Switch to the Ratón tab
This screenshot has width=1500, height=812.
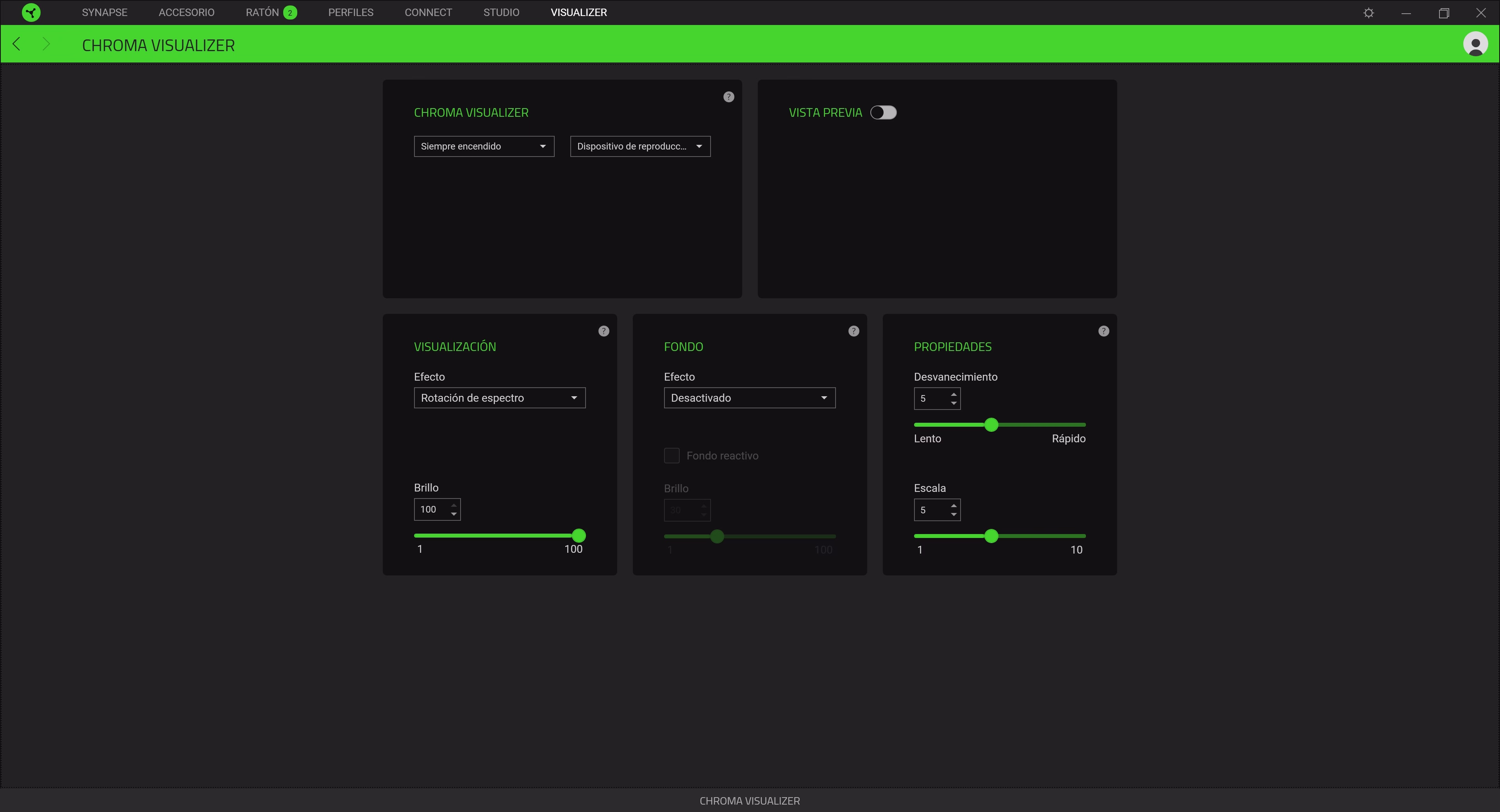pos(262,13)
